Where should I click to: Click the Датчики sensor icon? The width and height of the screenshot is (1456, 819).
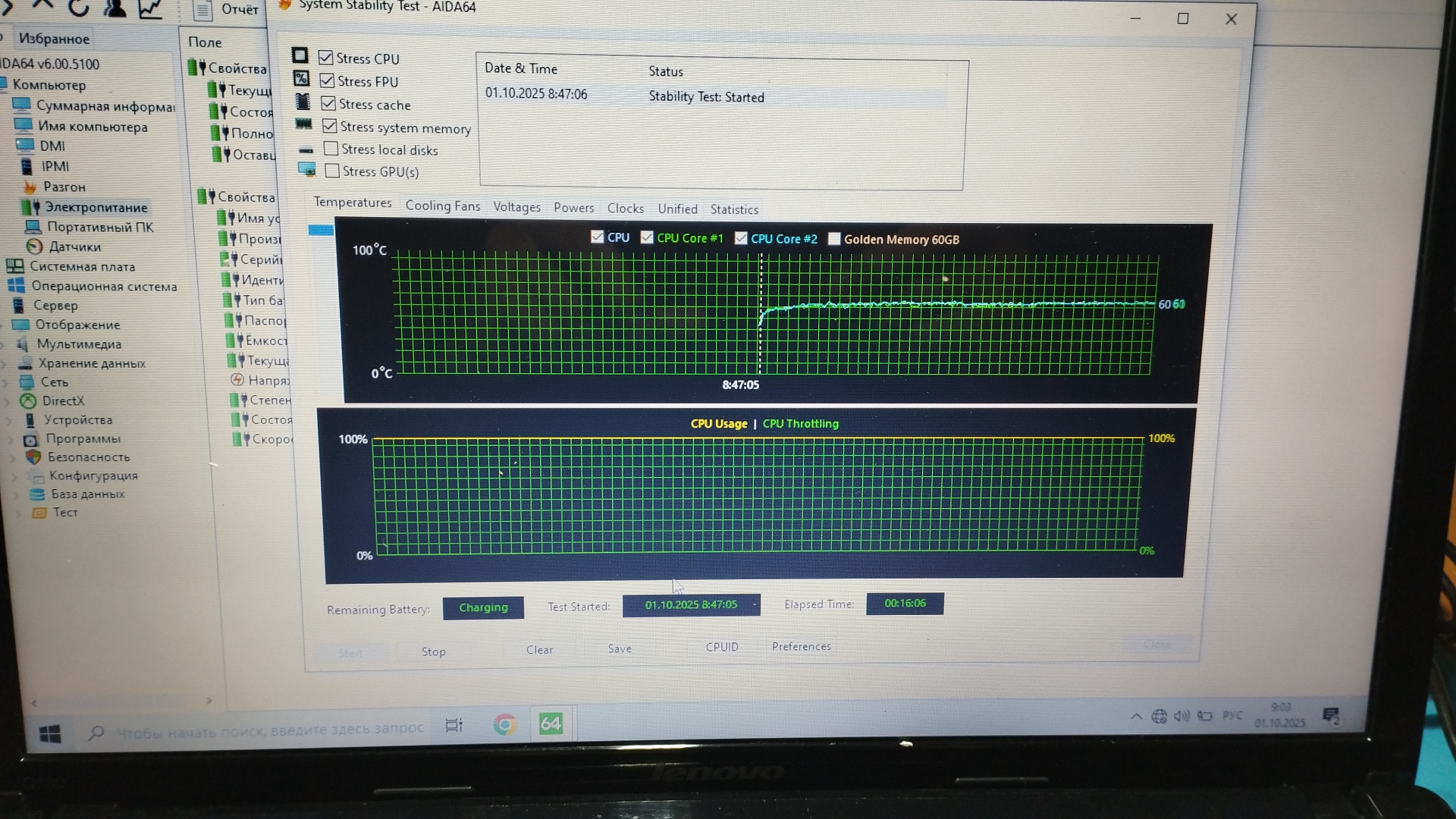point(34,246)
